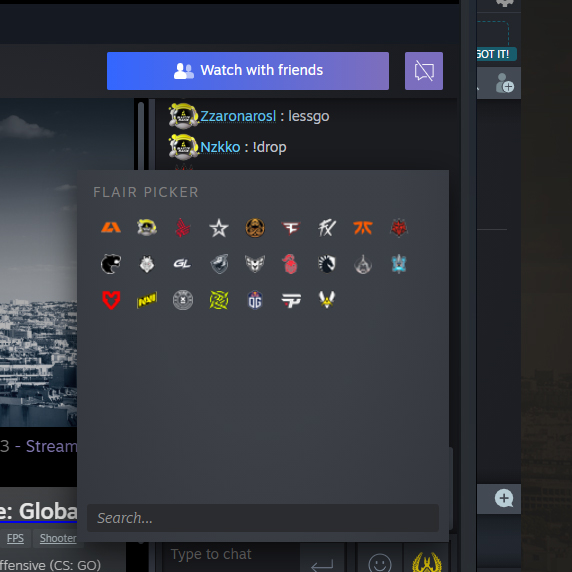The height and width of the screenshot is (572, 572).
Task: Select the Team Liquid flair icon
Action: point(327,264)
